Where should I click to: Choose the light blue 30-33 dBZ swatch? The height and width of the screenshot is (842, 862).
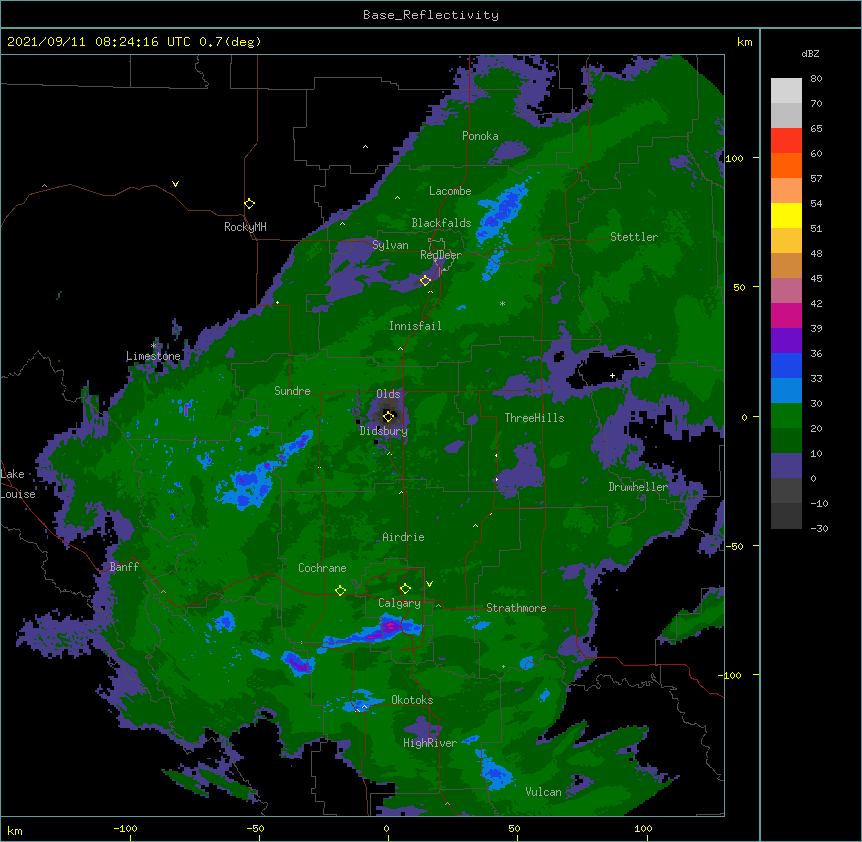(786, 391)
